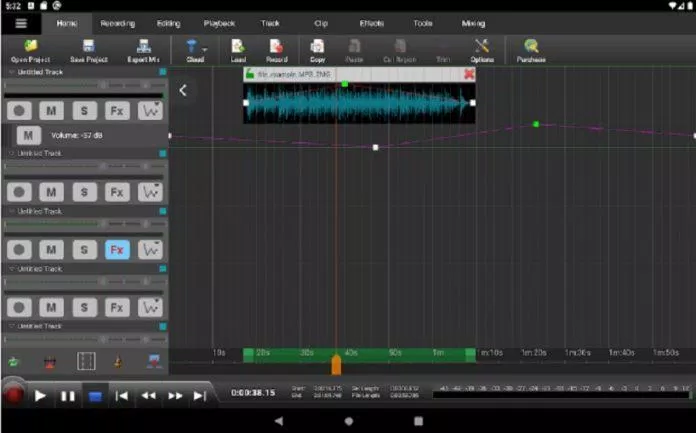Open the Cloud dropdown arrow
The height and width of the screenshot is (433, 696).
(205, 49)
